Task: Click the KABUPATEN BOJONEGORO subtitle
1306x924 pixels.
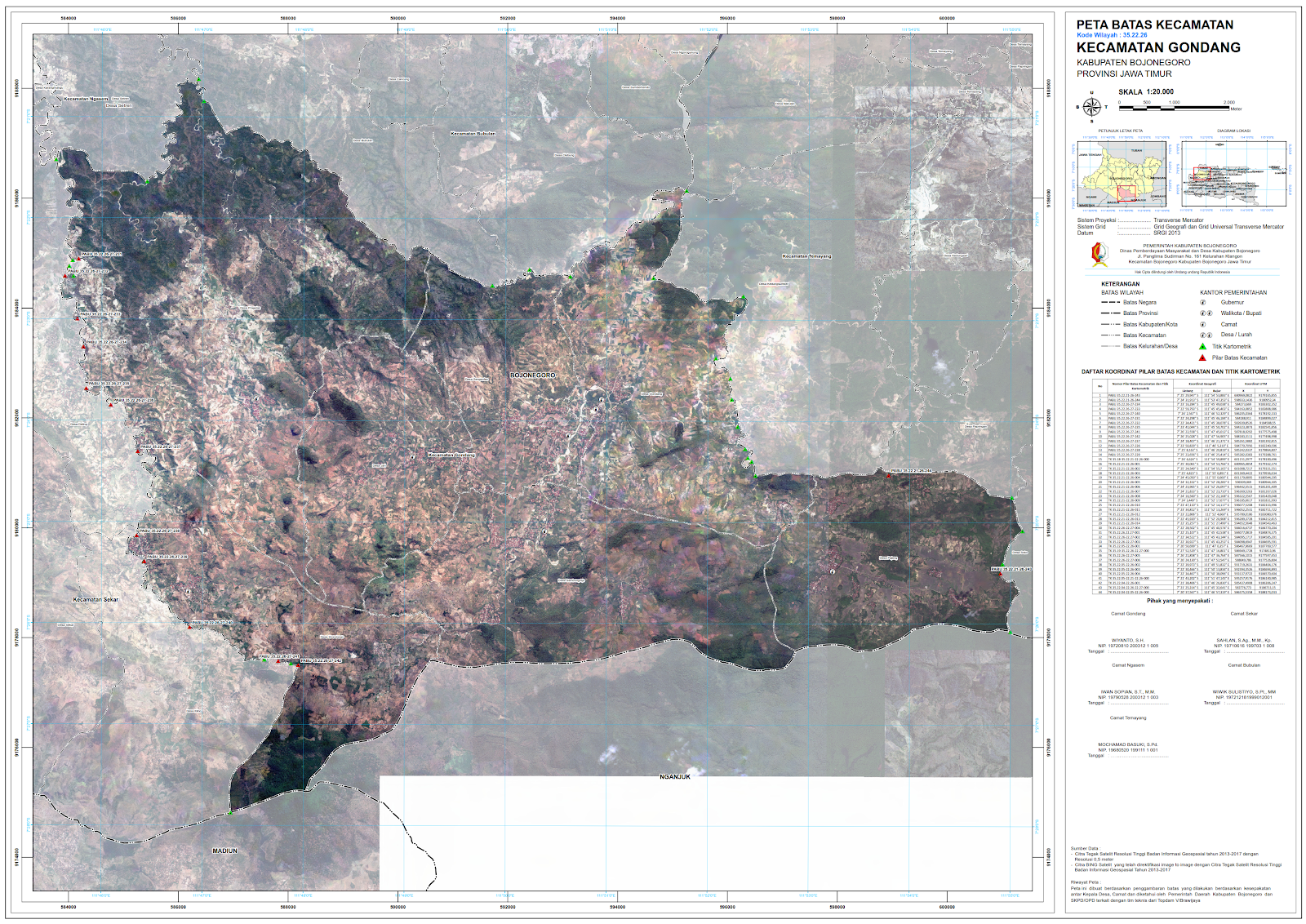Action: (1133, 63)
